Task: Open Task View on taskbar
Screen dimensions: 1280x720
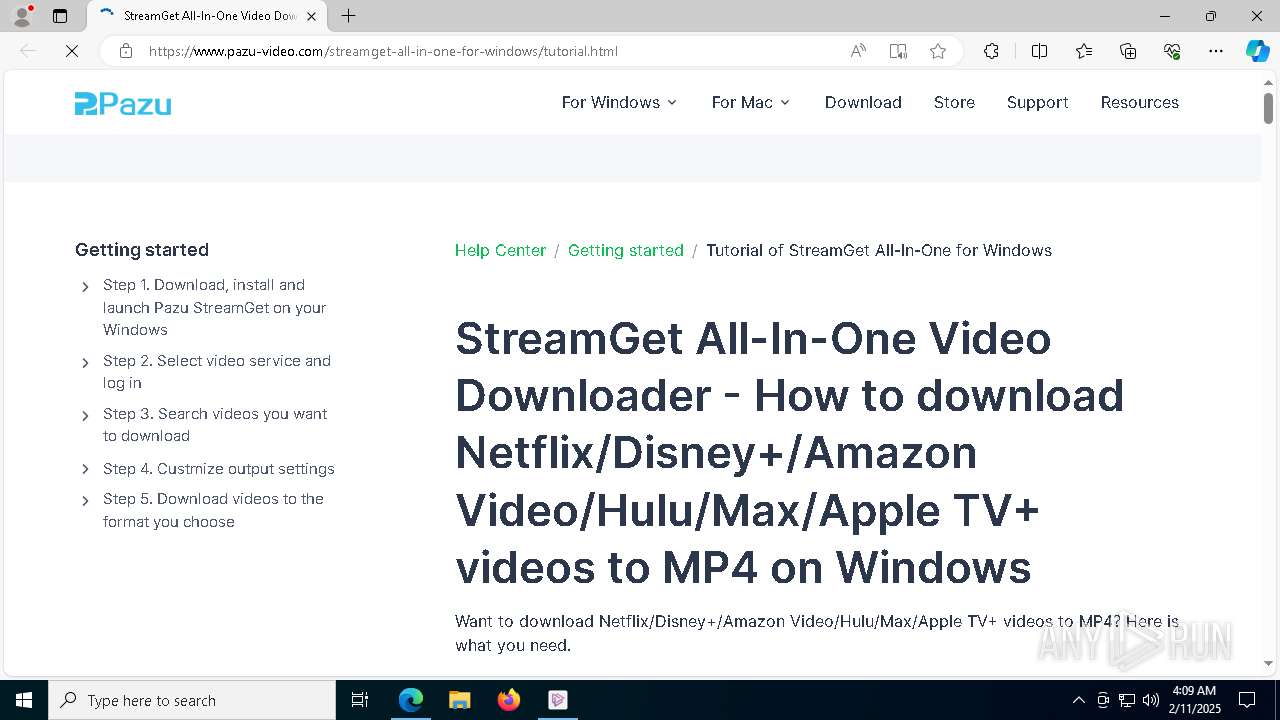Action: click(x=360, y=700)
